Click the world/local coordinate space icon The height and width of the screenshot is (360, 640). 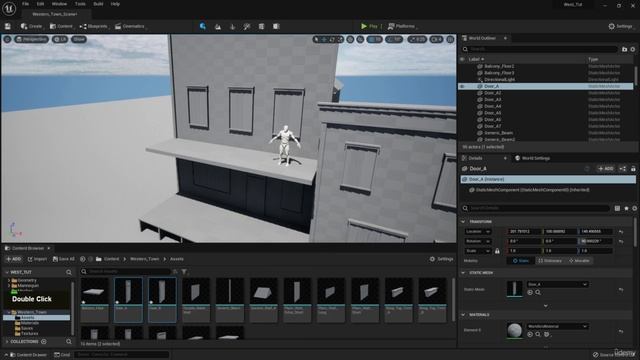pos(350,39)
